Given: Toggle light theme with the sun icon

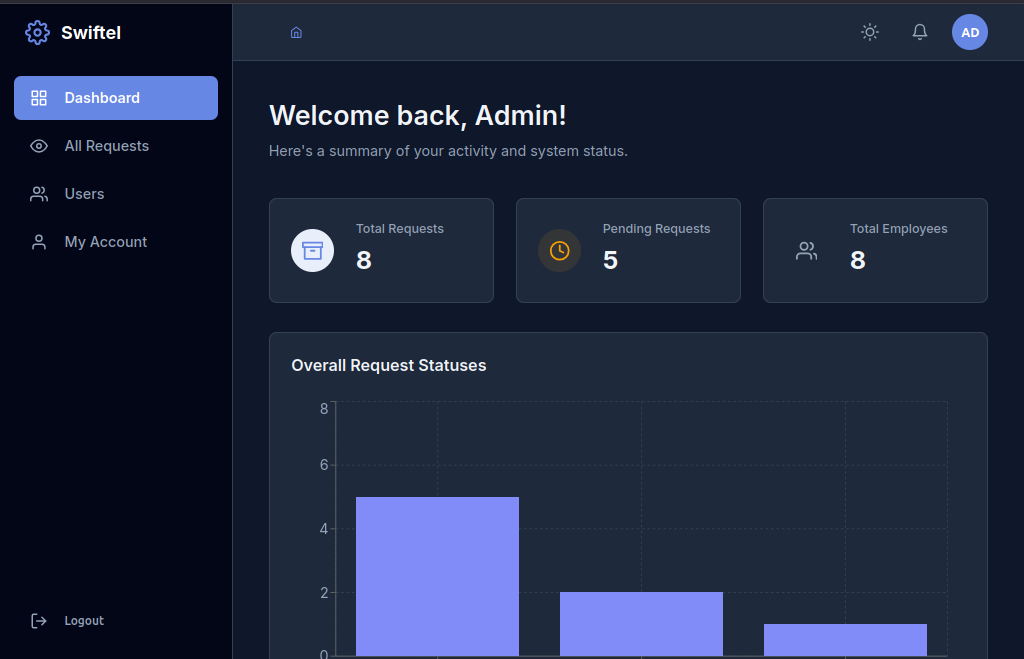Looking at the screenshot, I should (x=870, y=32).
